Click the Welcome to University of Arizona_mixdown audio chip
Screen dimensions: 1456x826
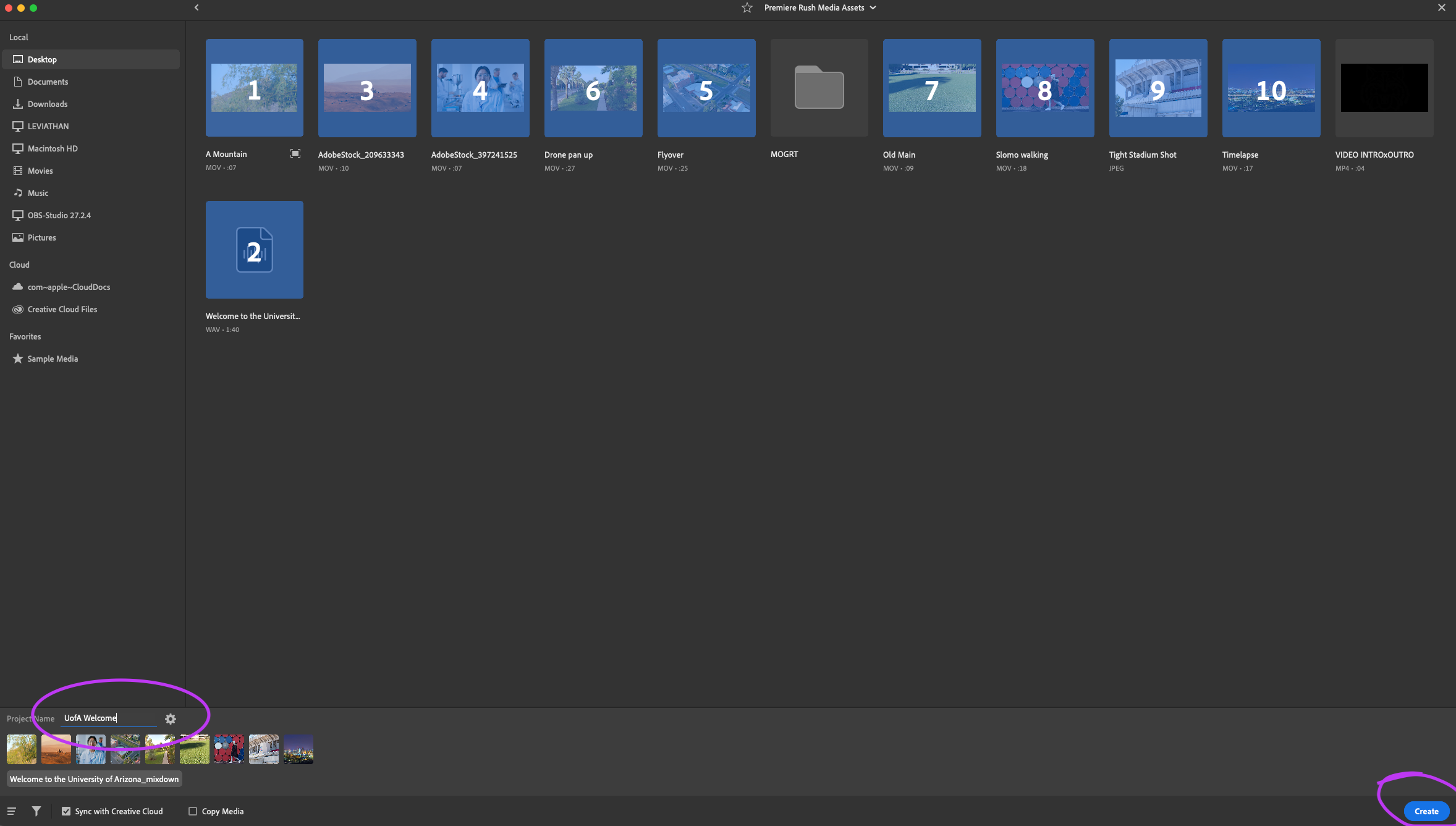click(x=94, y=779)
